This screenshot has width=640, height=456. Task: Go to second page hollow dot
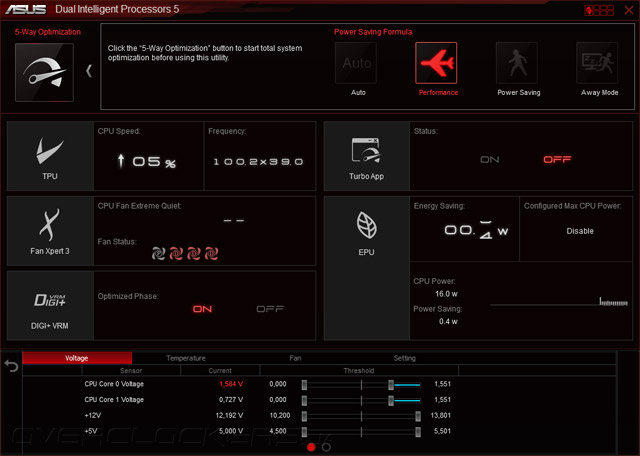tap(326, 447)
